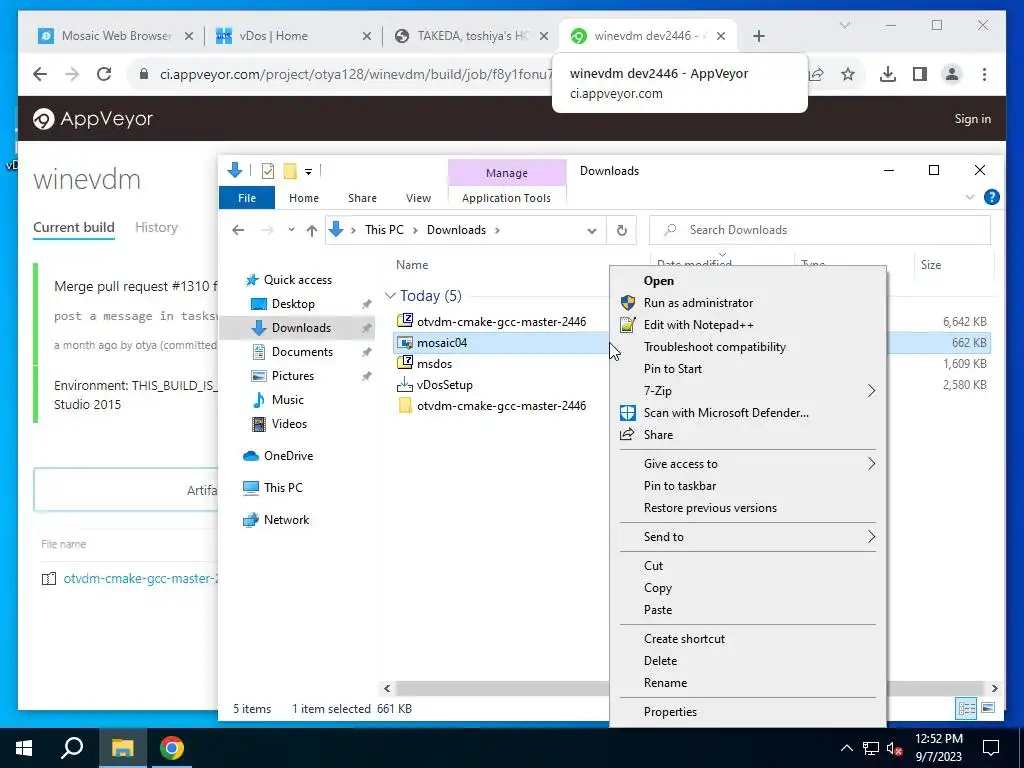This screenshot has height=768, width=1024.
Task: Click File Explorer taskbar icon
Action: click(x=122, y=748)
